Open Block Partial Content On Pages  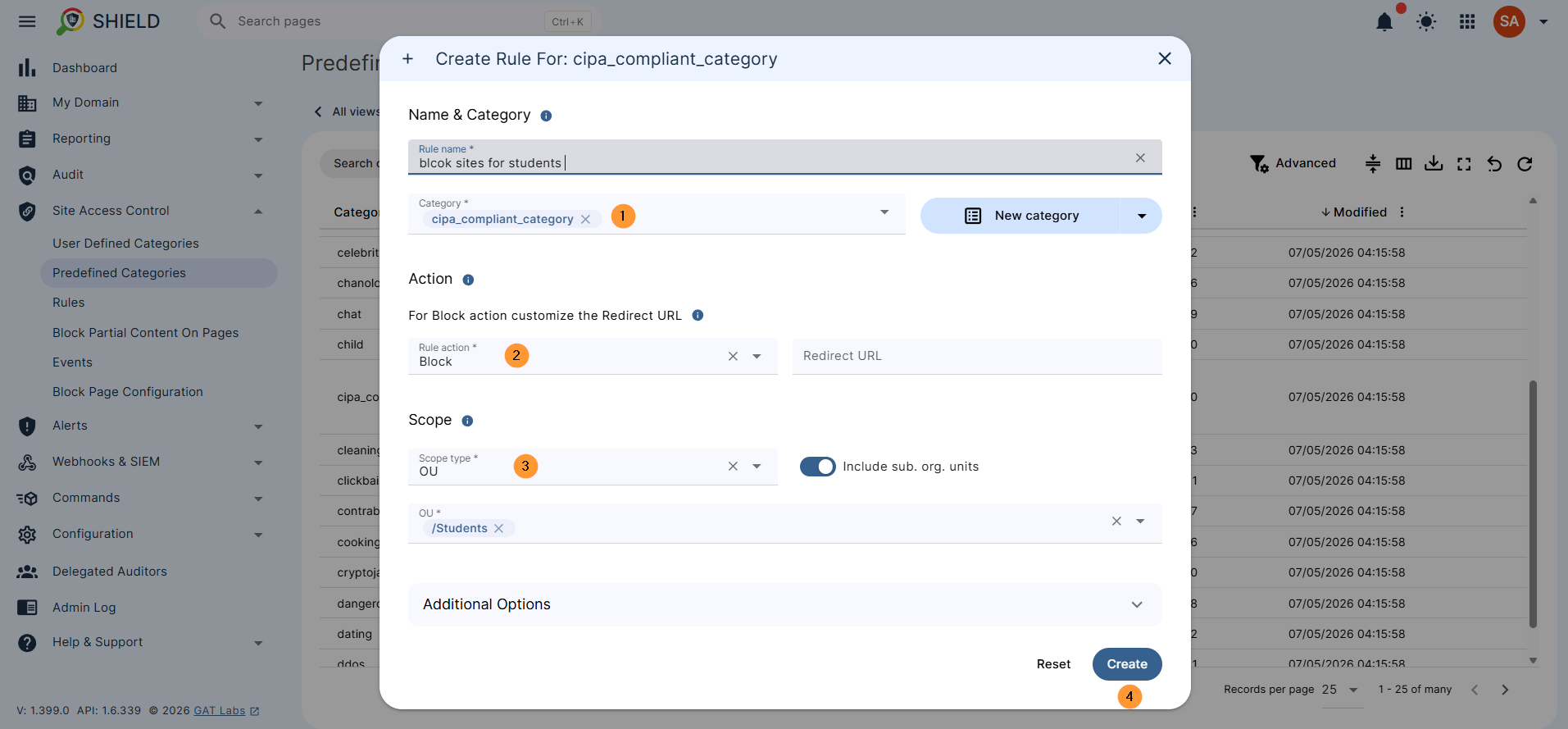pyautogui.click(x=146, y=333)
